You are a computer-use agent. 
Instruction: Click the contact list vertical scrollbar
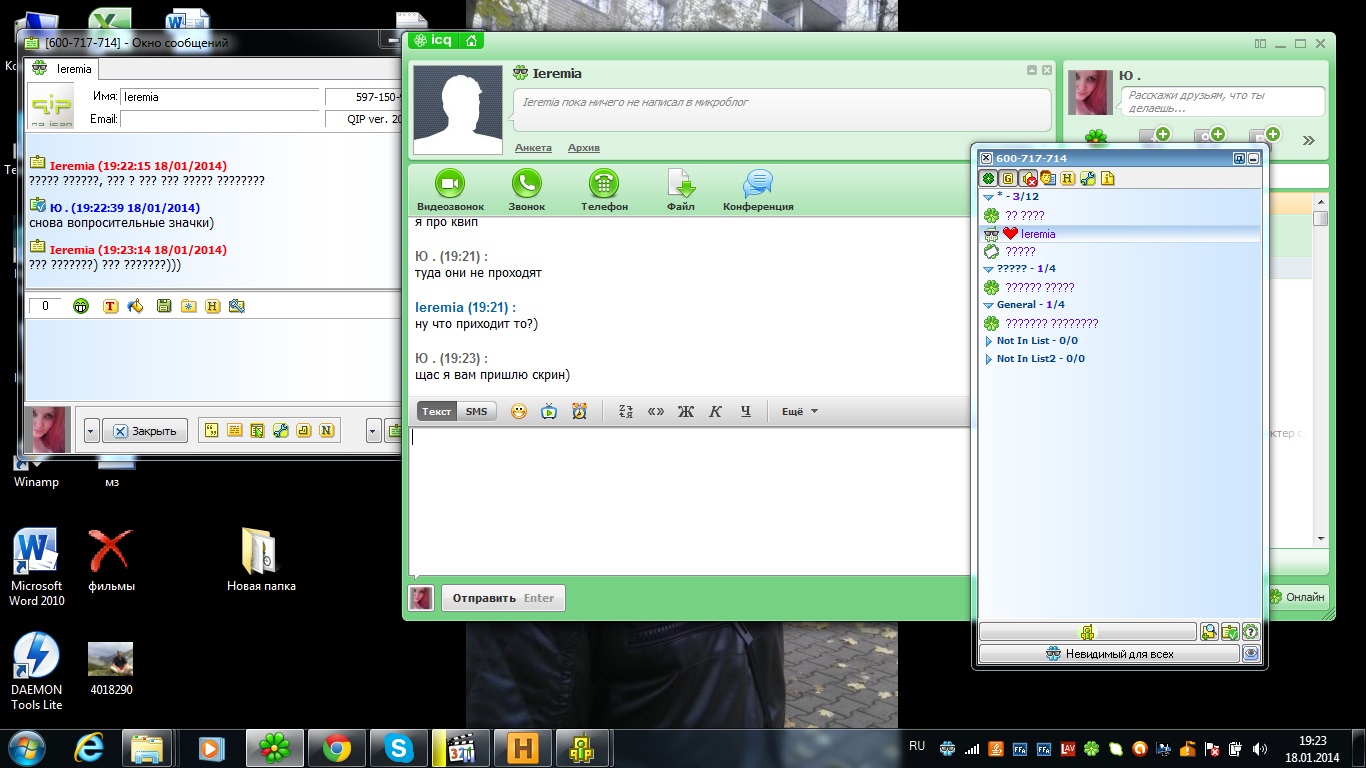click(x=1320, y=380)
